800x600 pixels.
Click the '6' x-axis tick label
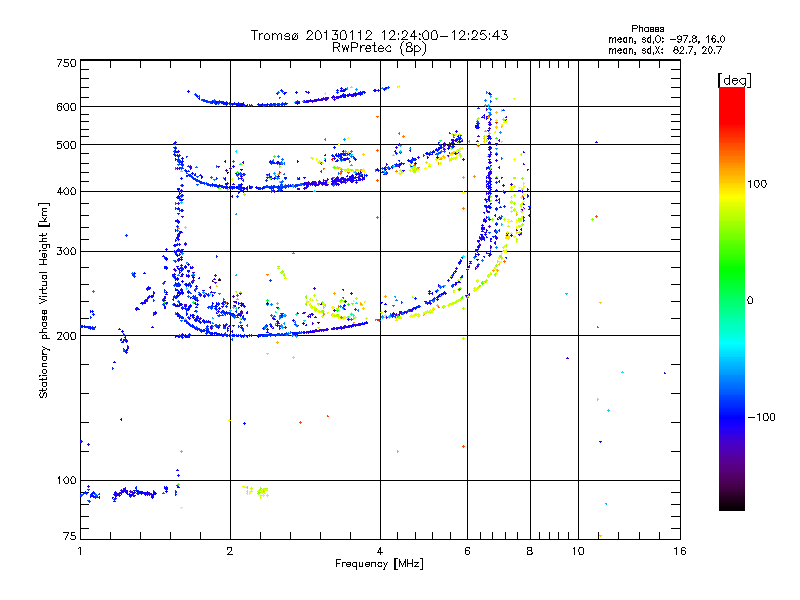click(x=467, y=551)
